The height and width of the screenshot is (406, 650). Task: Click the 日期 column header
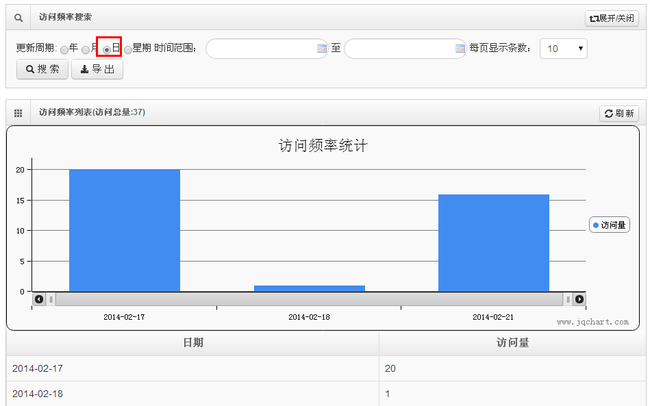click(193, 343)
